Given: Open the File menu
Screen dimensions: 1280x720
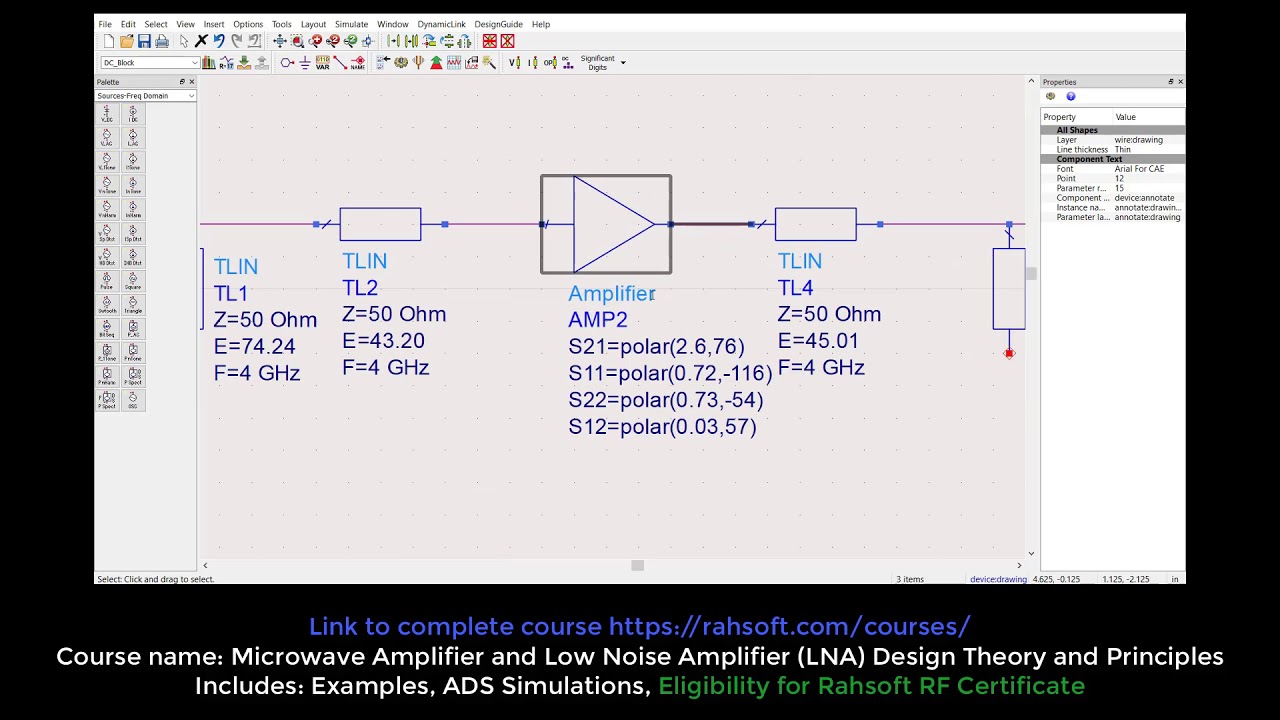Looking at the screenshot, I should (x=105, y=24).
